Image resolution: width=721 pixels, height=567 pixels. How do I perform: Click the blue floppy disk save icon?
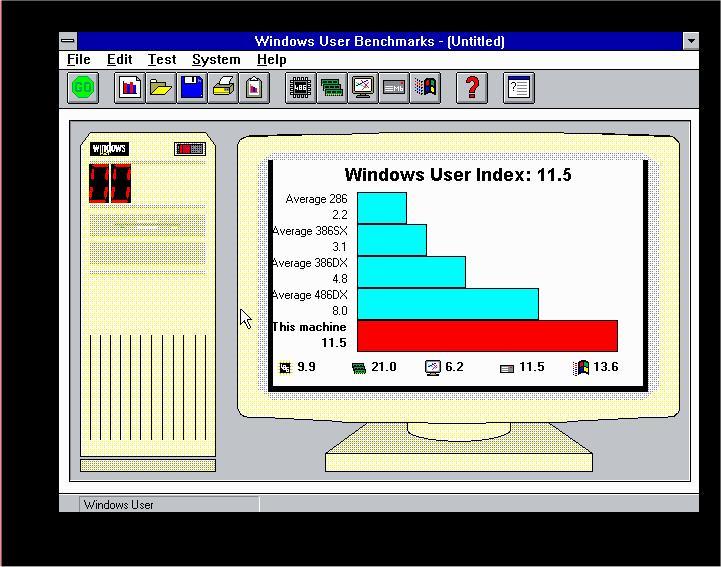click(x=192, y=87)
